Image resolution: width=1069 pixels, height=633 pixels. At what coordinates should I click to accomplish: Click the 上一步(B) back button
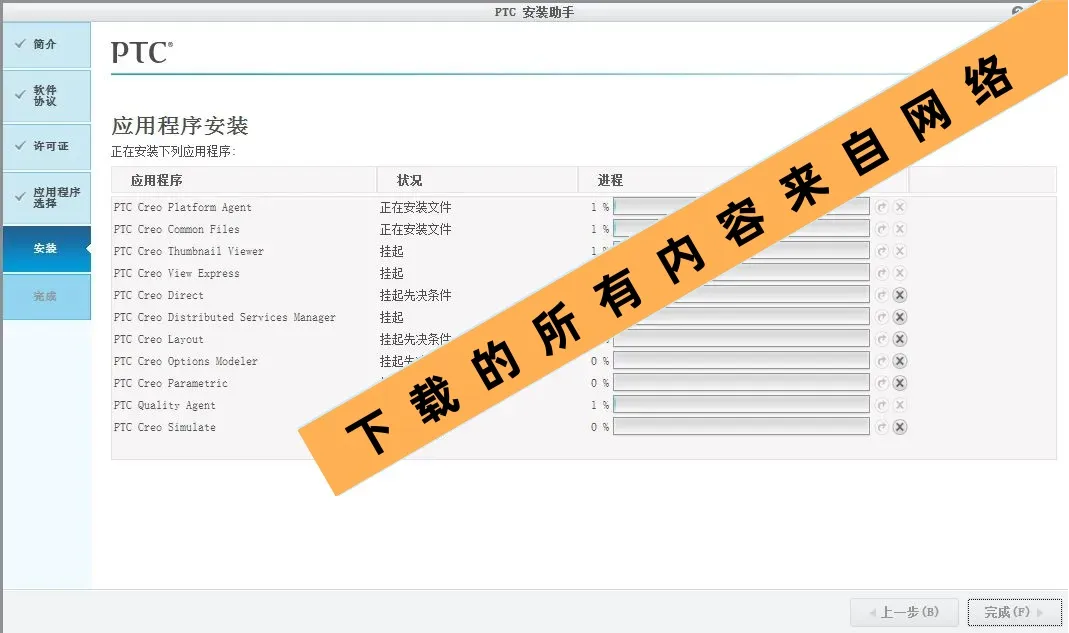click(904, 612)
